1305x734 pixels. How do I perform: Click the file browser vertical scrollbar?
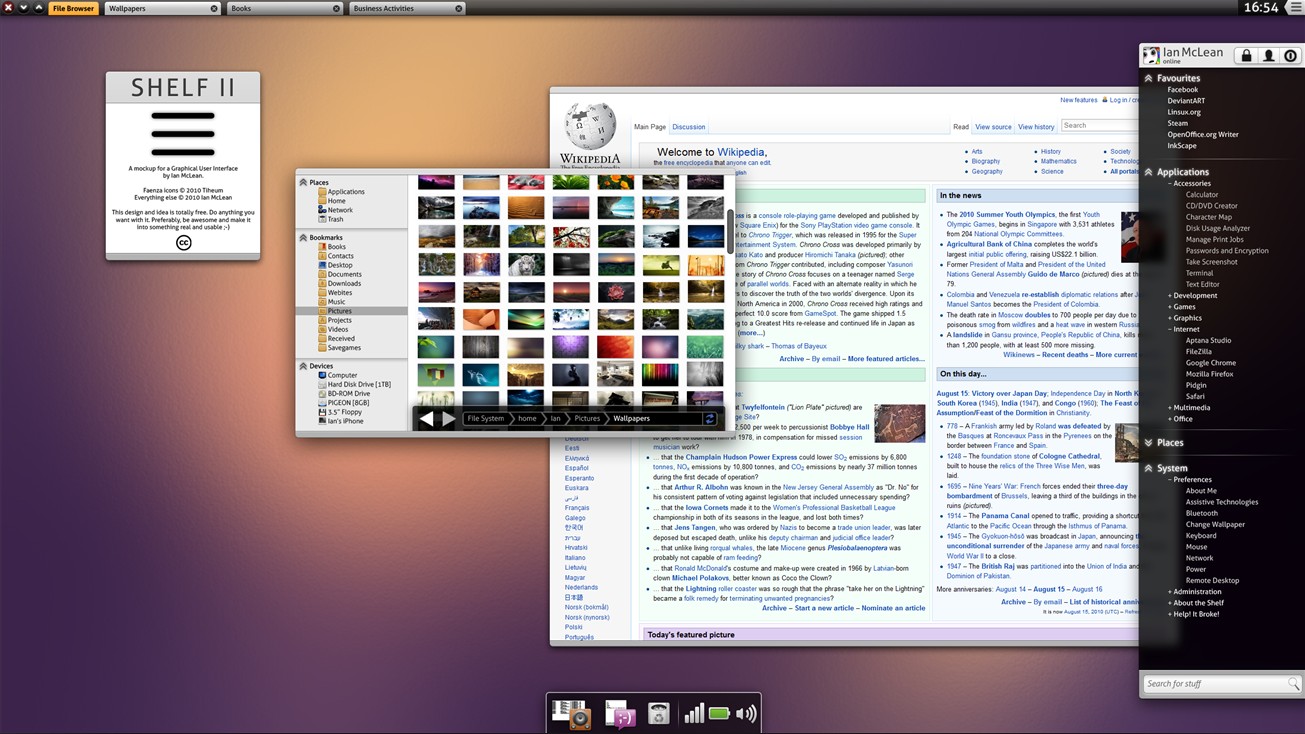[730, 232]
